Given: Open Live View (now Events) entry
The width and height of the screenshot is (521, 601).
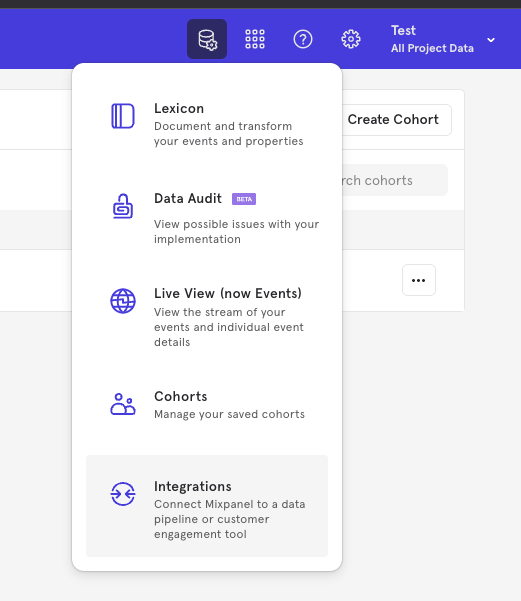Looking at the screenshot, I should coord(207,317).
